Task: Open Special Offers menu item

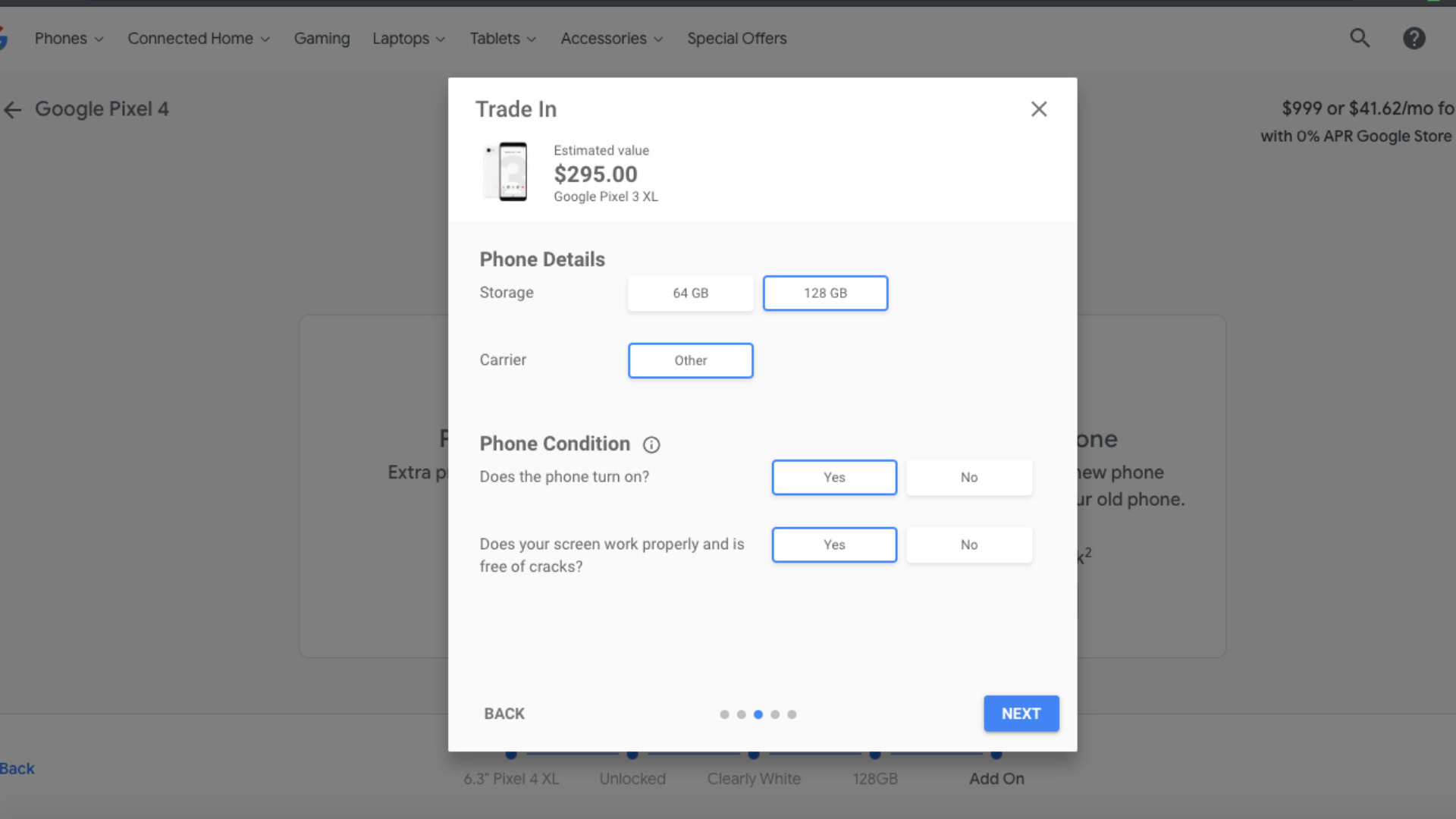Action: click(737, 38)
